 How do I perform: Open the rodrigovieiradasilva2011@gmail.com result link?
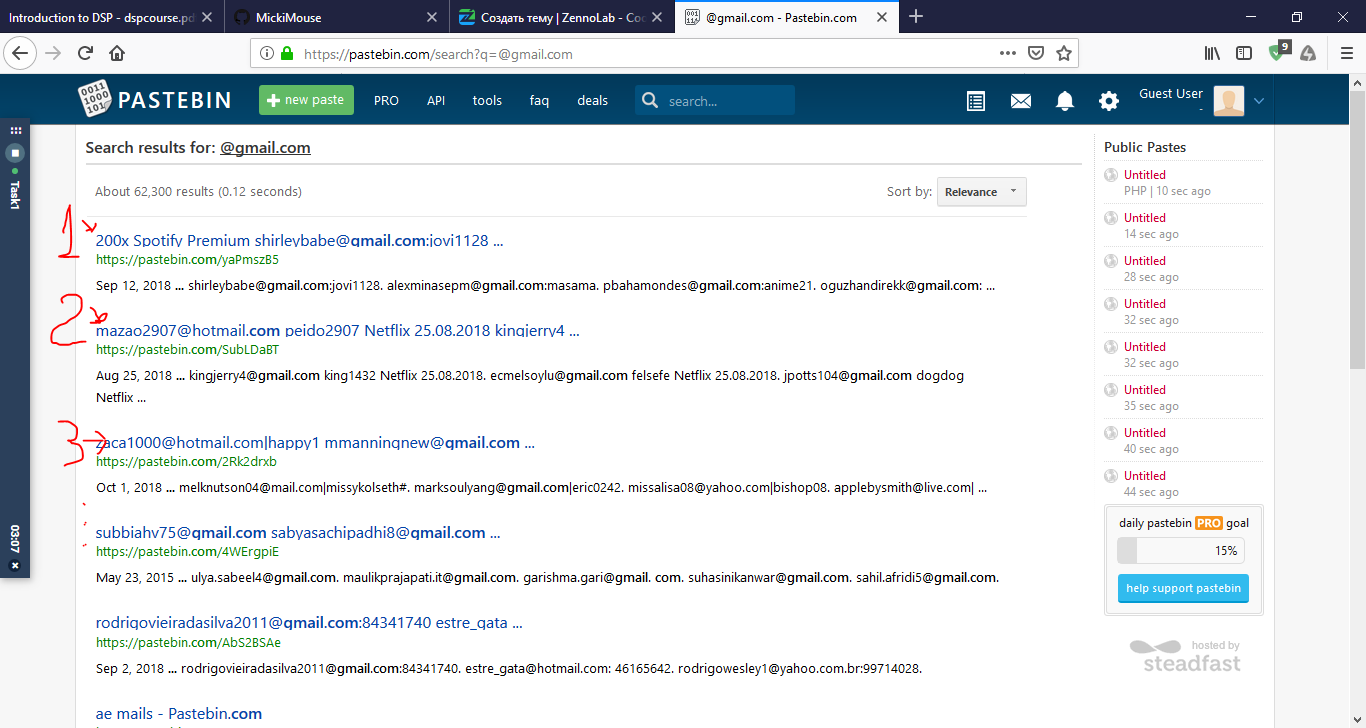tap(309, 622)
